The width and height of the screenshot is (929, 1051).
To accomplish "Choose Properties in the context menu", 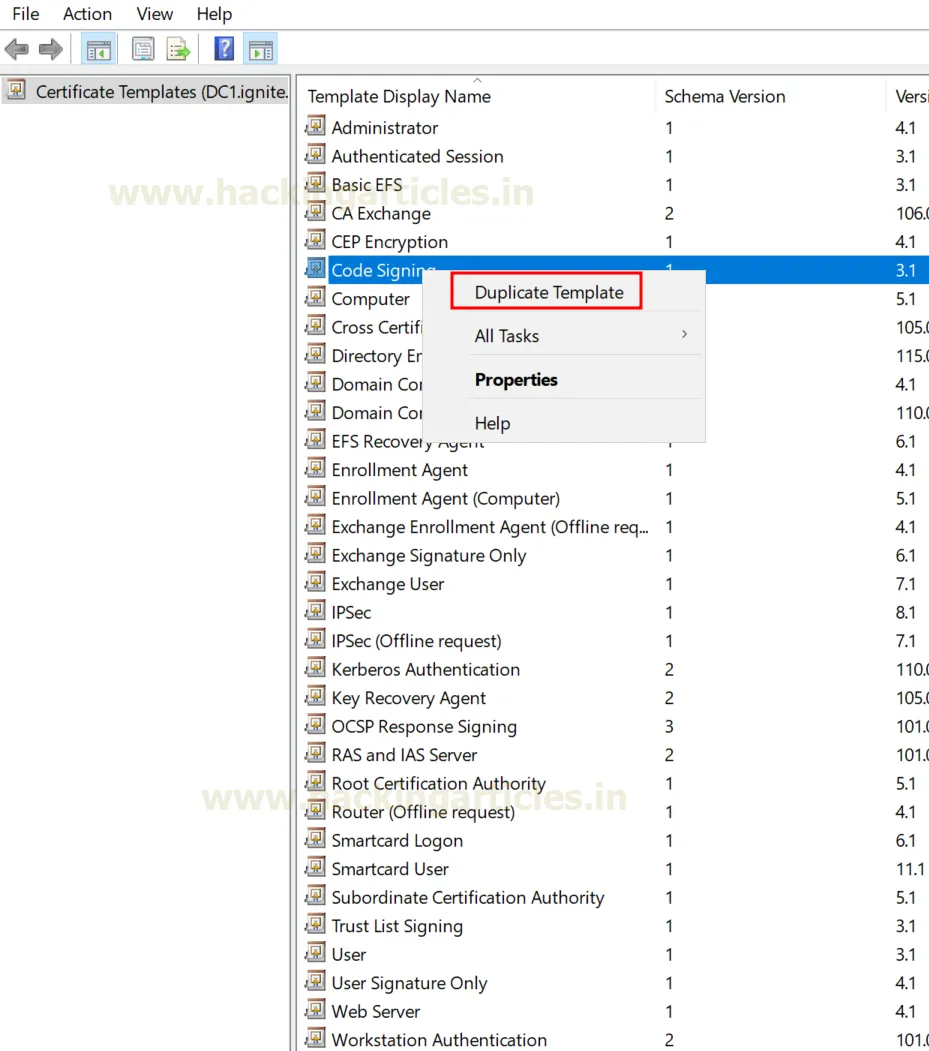I will click(516, 380).
